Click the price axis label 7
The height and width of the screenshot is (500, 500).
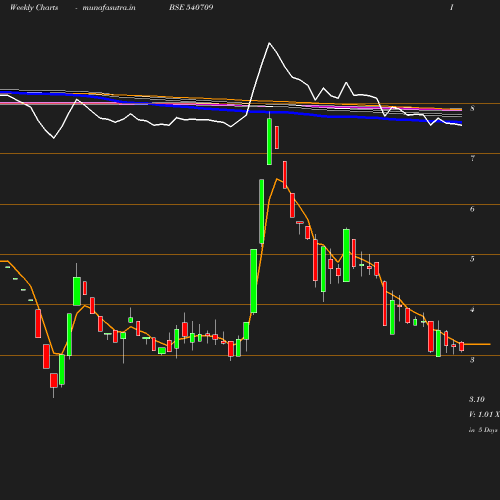[x=472, y=158]
